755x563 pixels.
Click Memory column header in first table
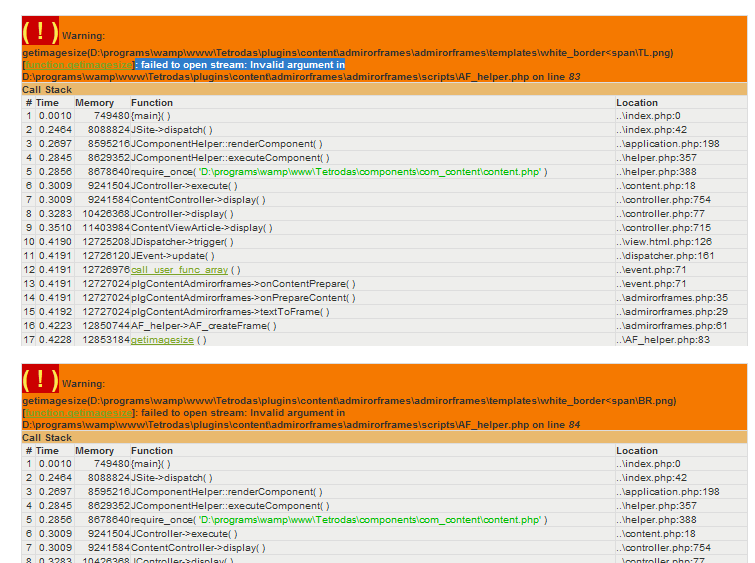click(x=94, y=103)
